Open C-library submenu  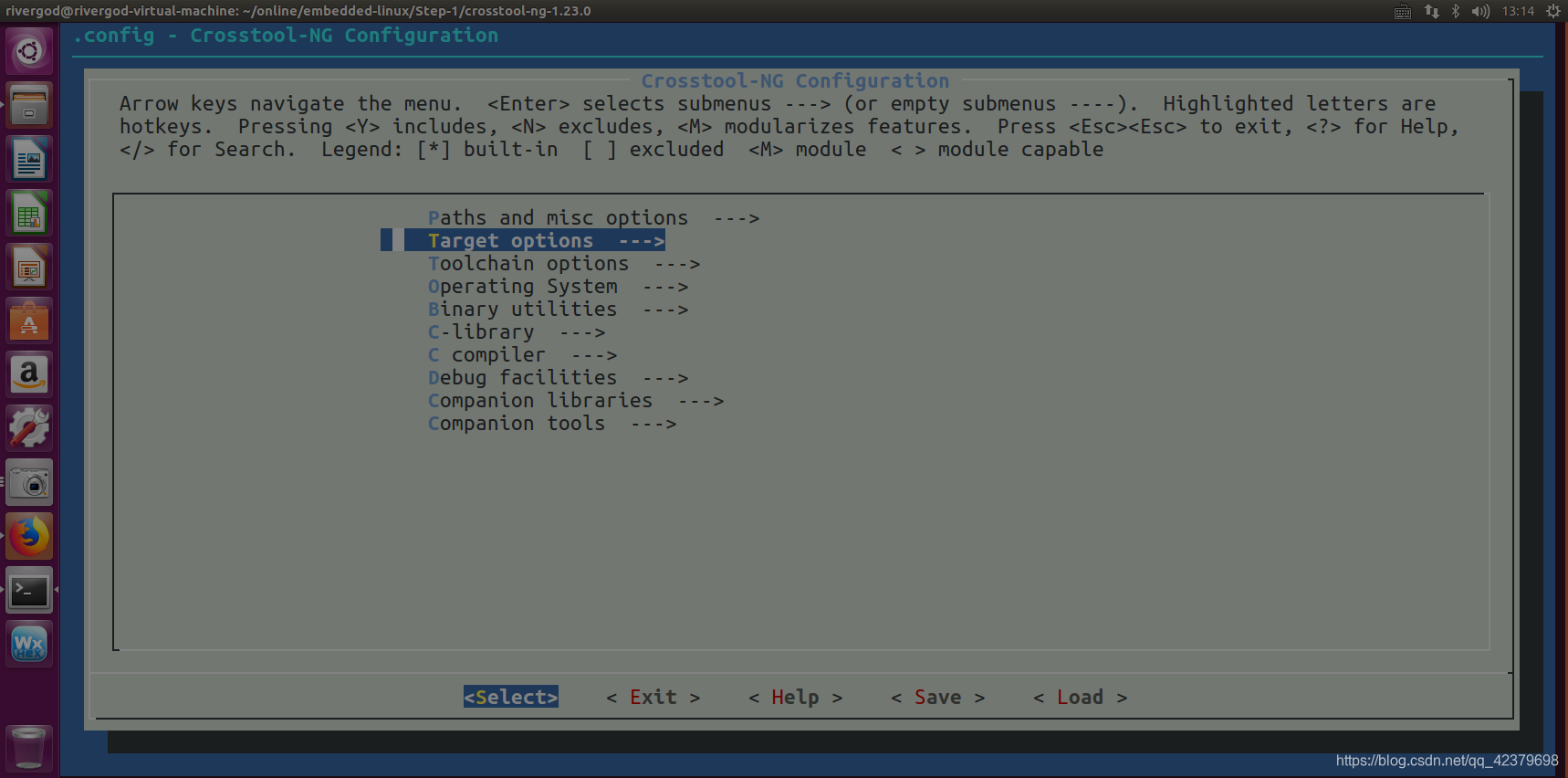517,332
